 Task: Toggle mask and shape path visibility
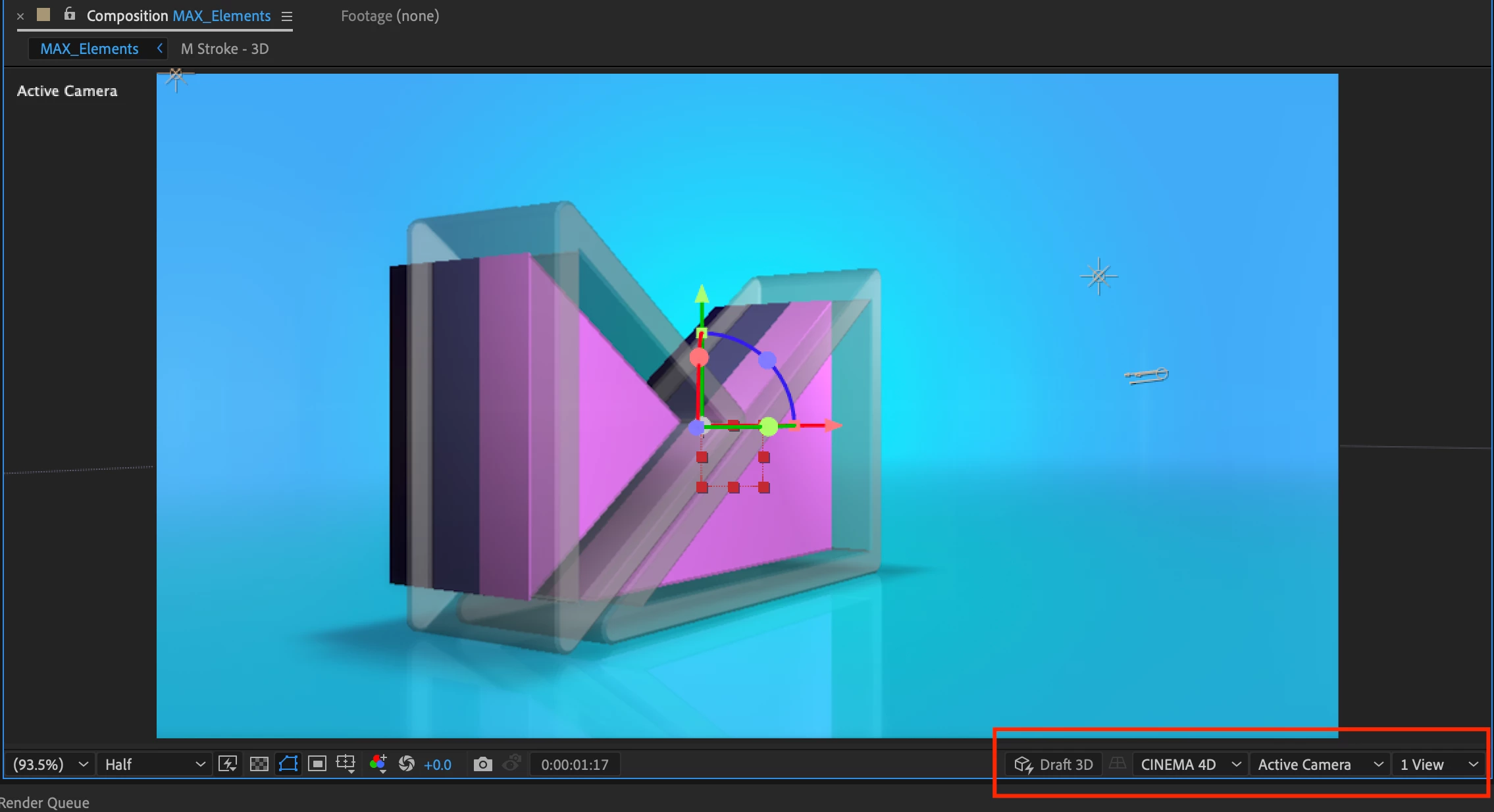point(288,764)
